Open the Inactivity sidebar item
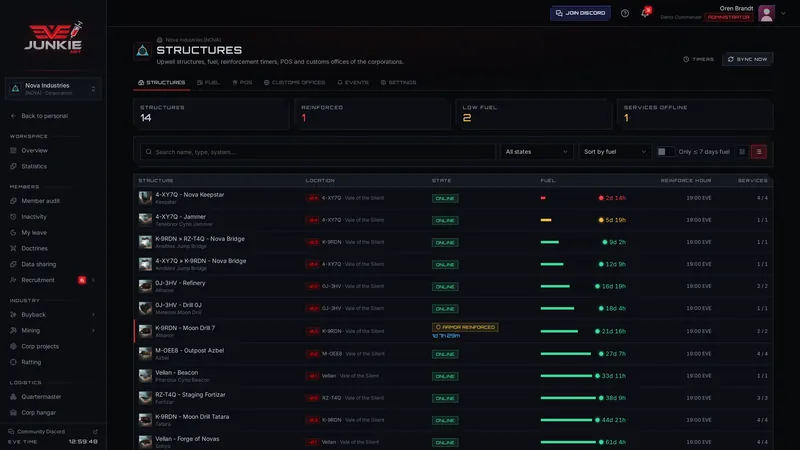The width and height of the screenshot is (800, 450). (x=34, y=217)
